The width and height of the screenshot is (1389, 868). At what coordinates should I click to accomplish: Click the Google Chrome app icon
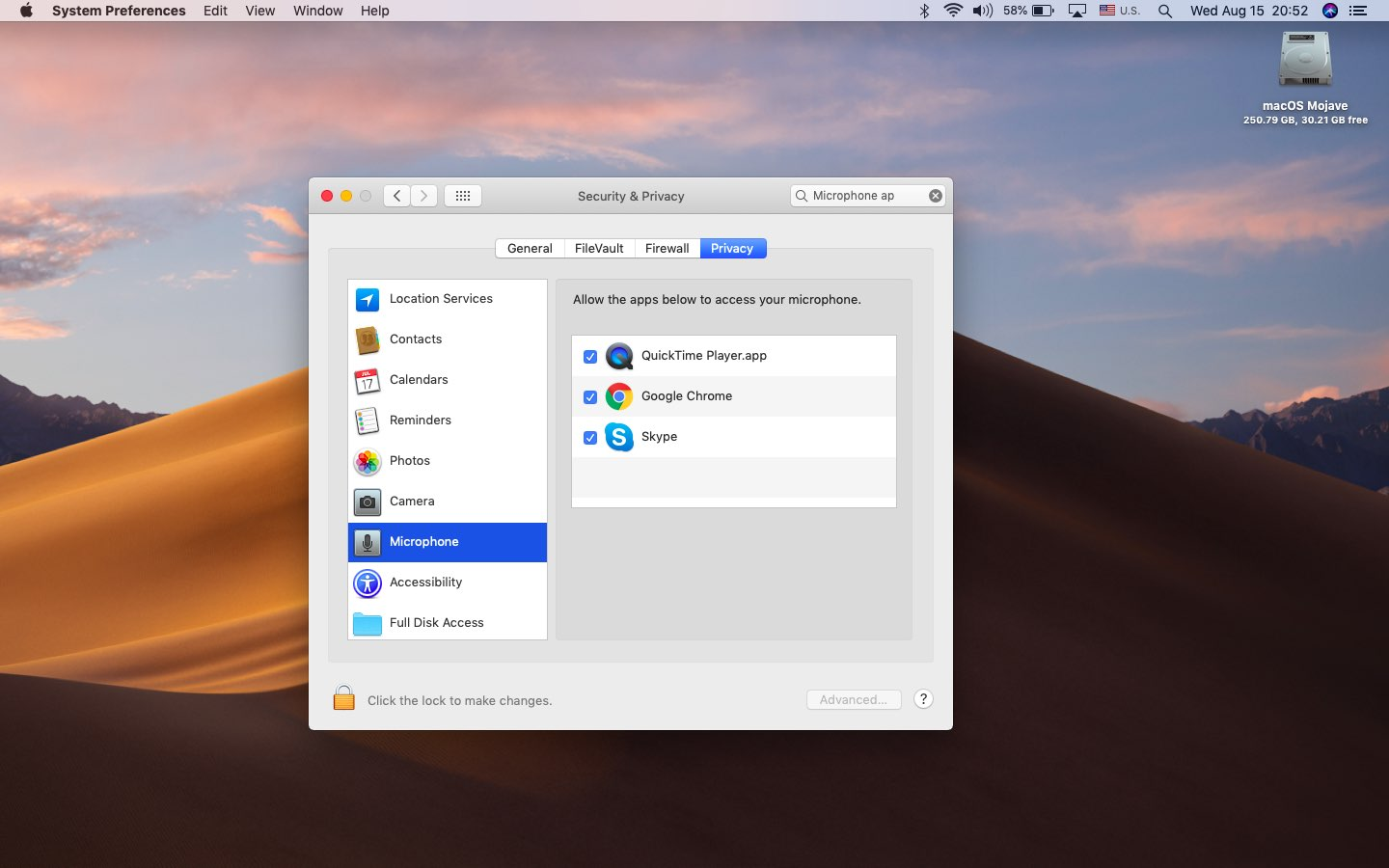coord(619,396)
